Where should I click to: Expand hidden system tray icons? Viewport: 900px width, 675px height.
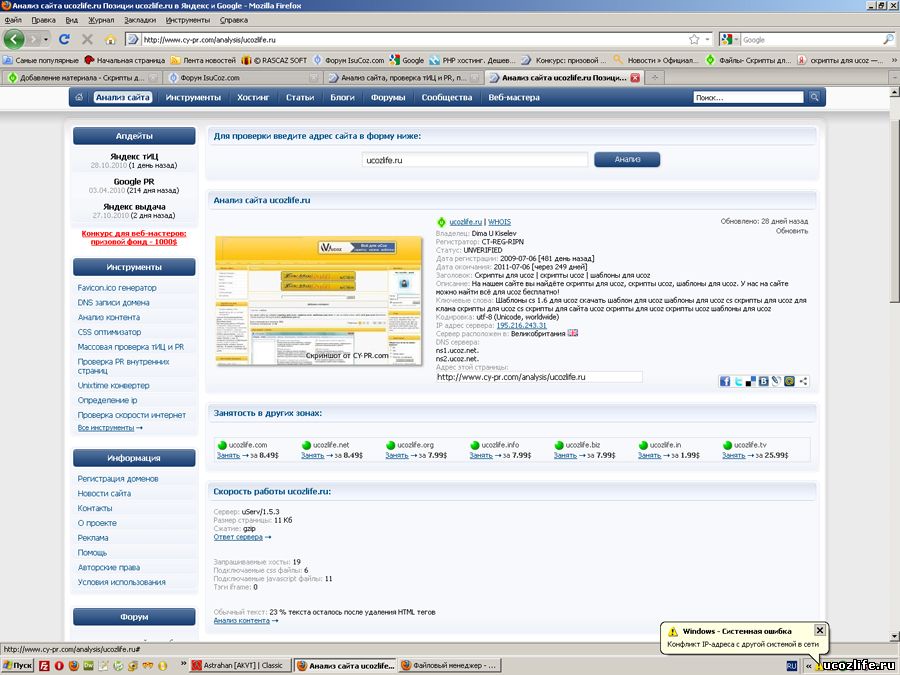coord(809,666)
